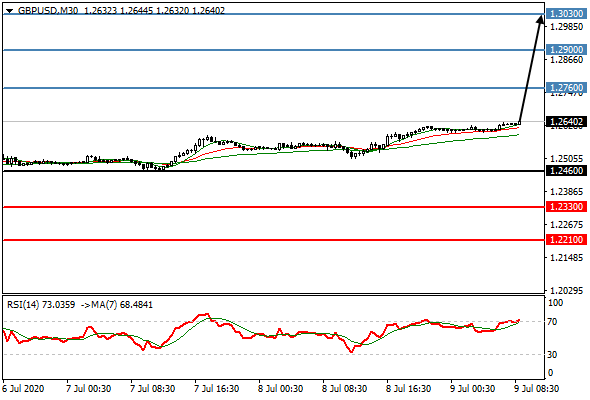Click the RSI scale value 100
590x400 pixels.
click(x=556, y=303)
